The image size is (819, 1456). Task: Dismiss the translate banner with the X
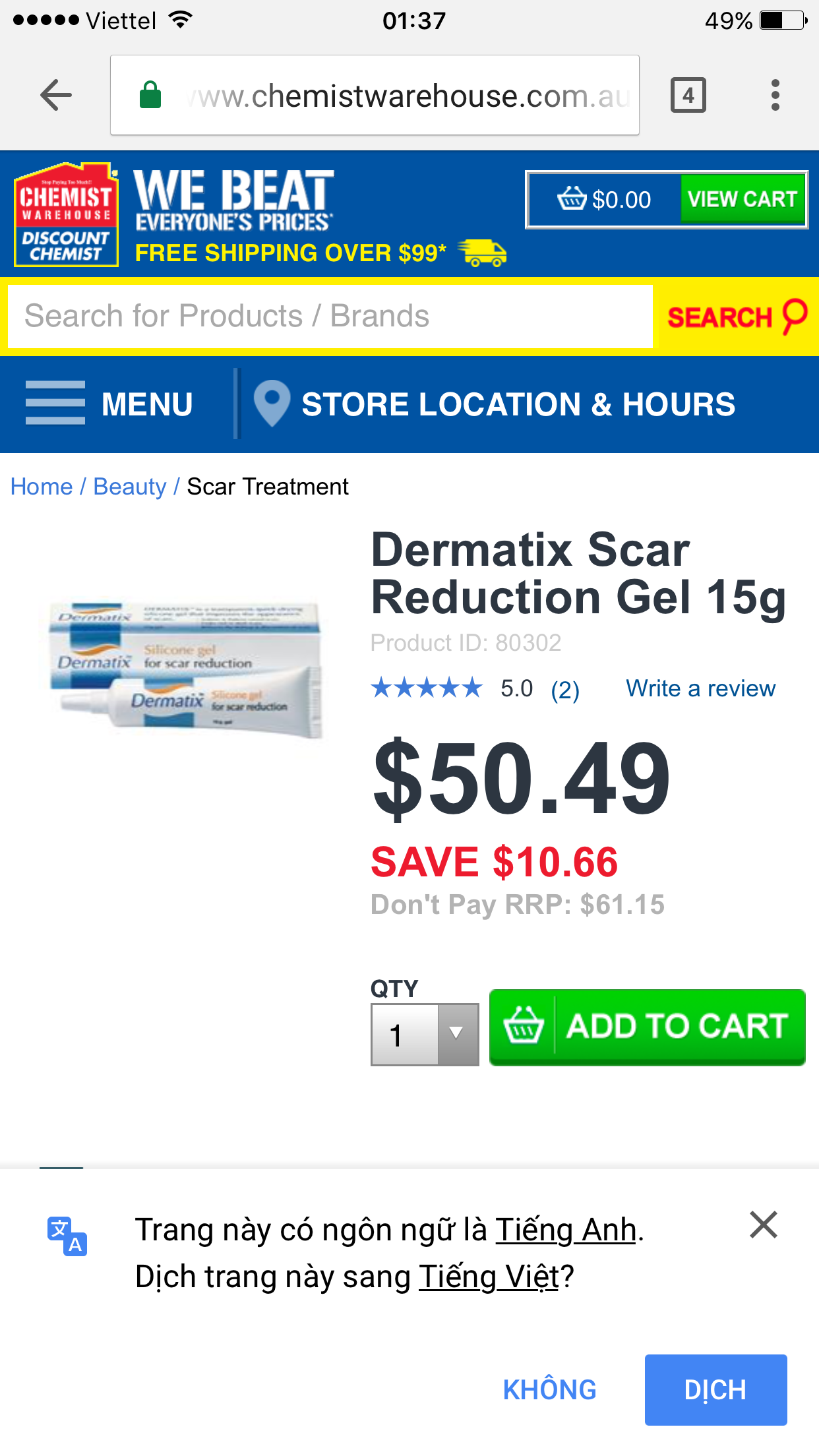pyautogui.click(x=764, y=1225)
